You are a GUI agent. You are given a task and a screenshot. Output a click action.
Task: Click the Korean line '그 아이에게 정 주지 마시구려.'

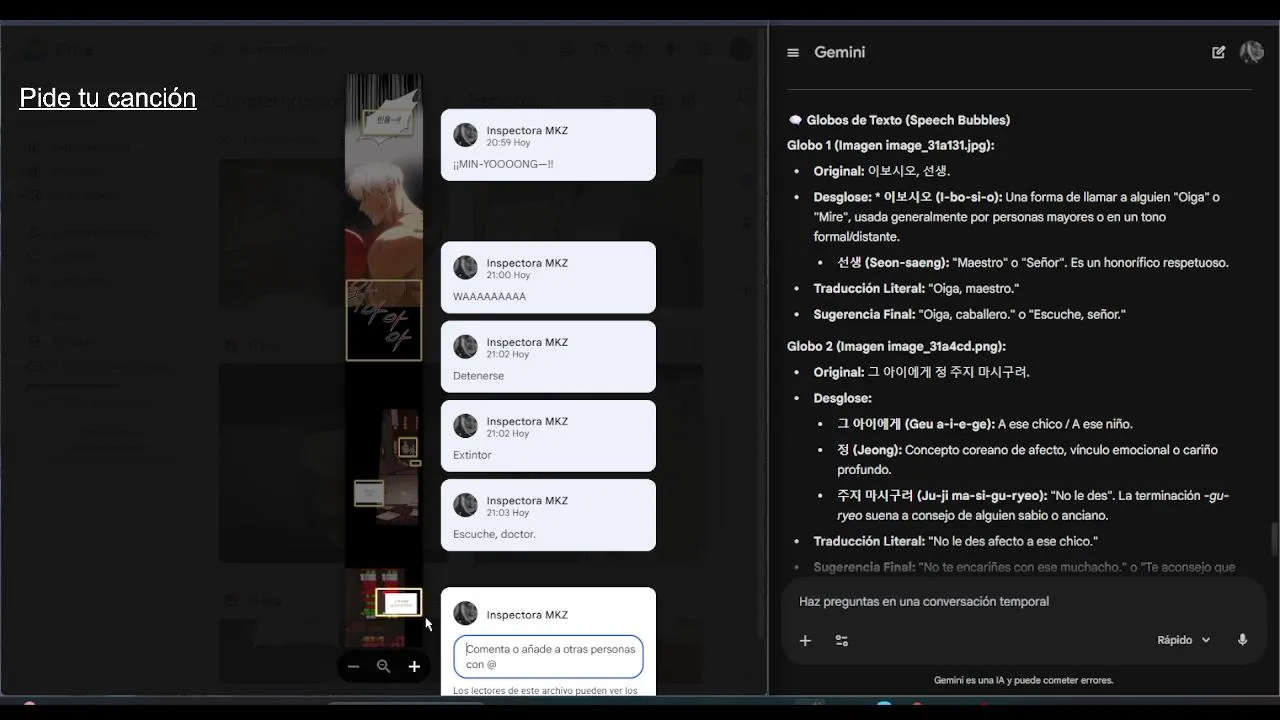(949, 372)
